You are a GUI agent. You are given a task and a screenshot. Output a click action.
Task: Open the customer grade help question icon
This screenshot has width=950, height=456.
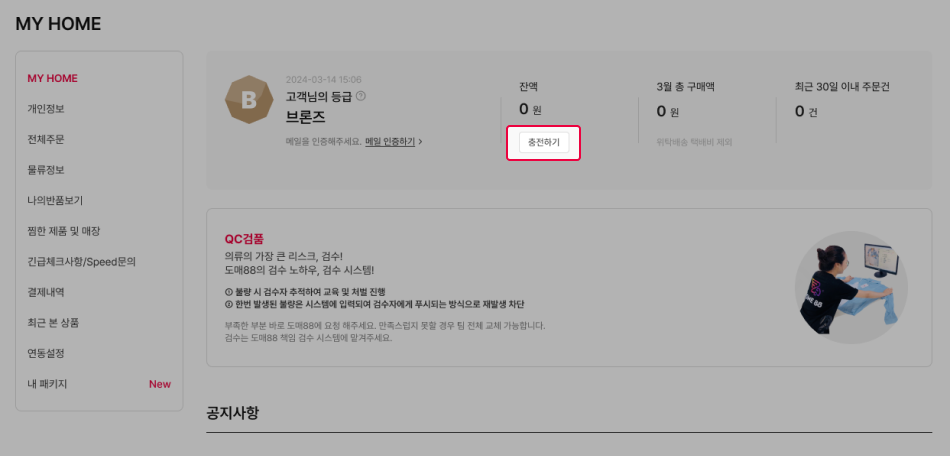361,96
